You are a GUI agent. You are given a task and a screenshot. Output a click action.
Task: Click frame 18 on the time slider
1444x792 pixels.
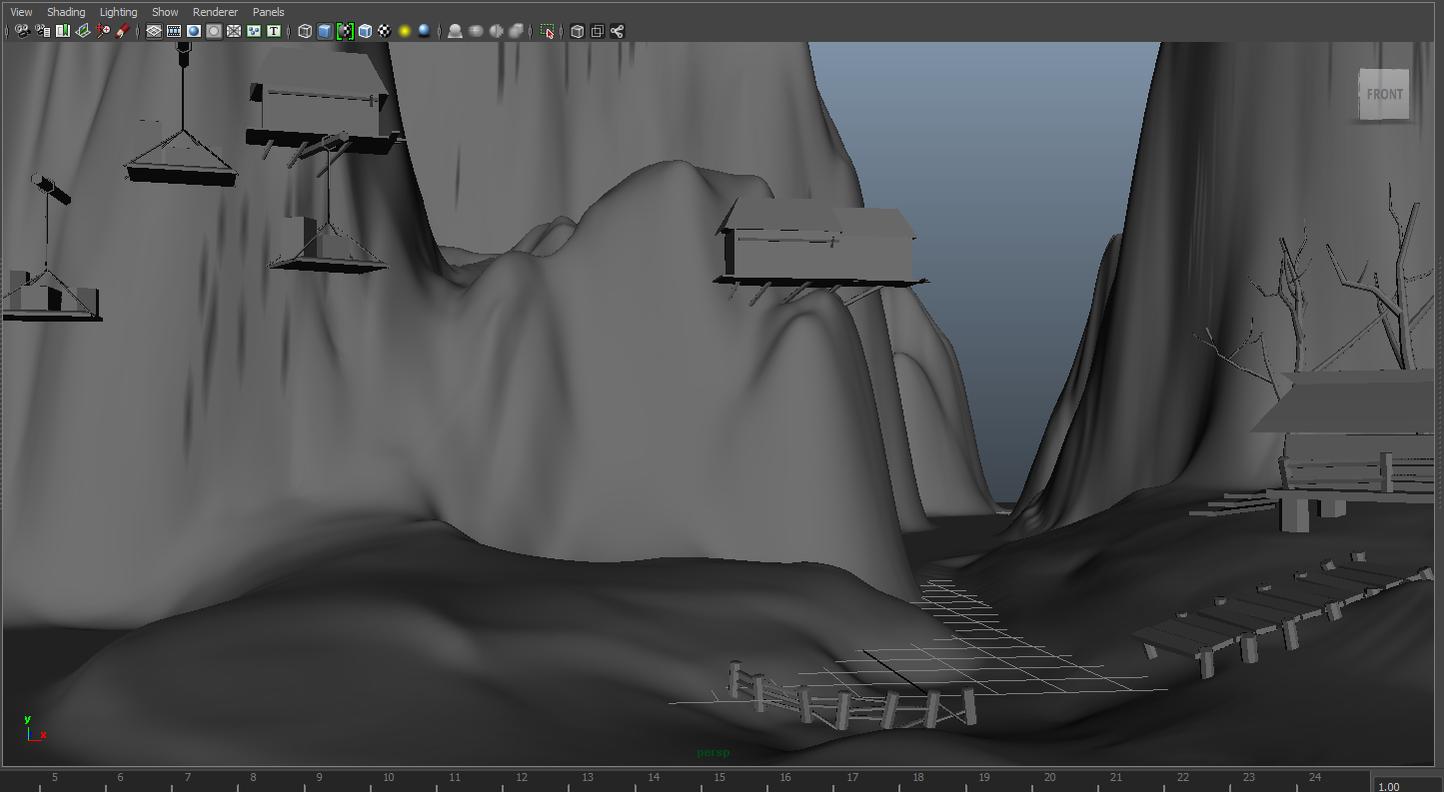pos(918,779)
